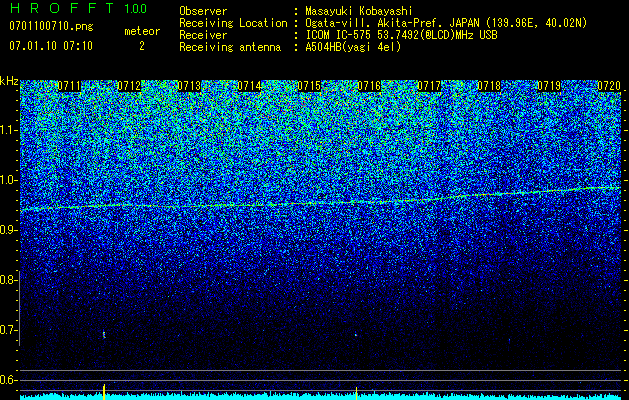The image size is (629, 400).
Task: Click the Receiving antenna label
Action: tap(230, 47)
